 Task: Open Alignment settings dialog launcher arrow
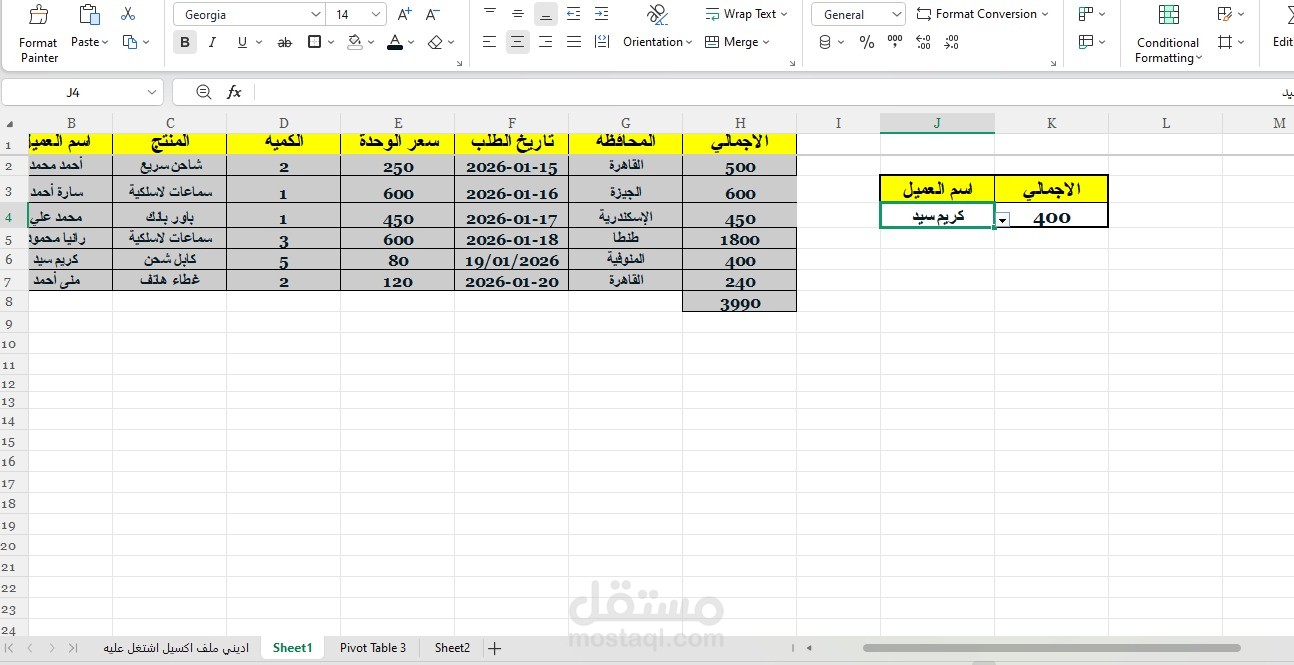tap(793, 63)
